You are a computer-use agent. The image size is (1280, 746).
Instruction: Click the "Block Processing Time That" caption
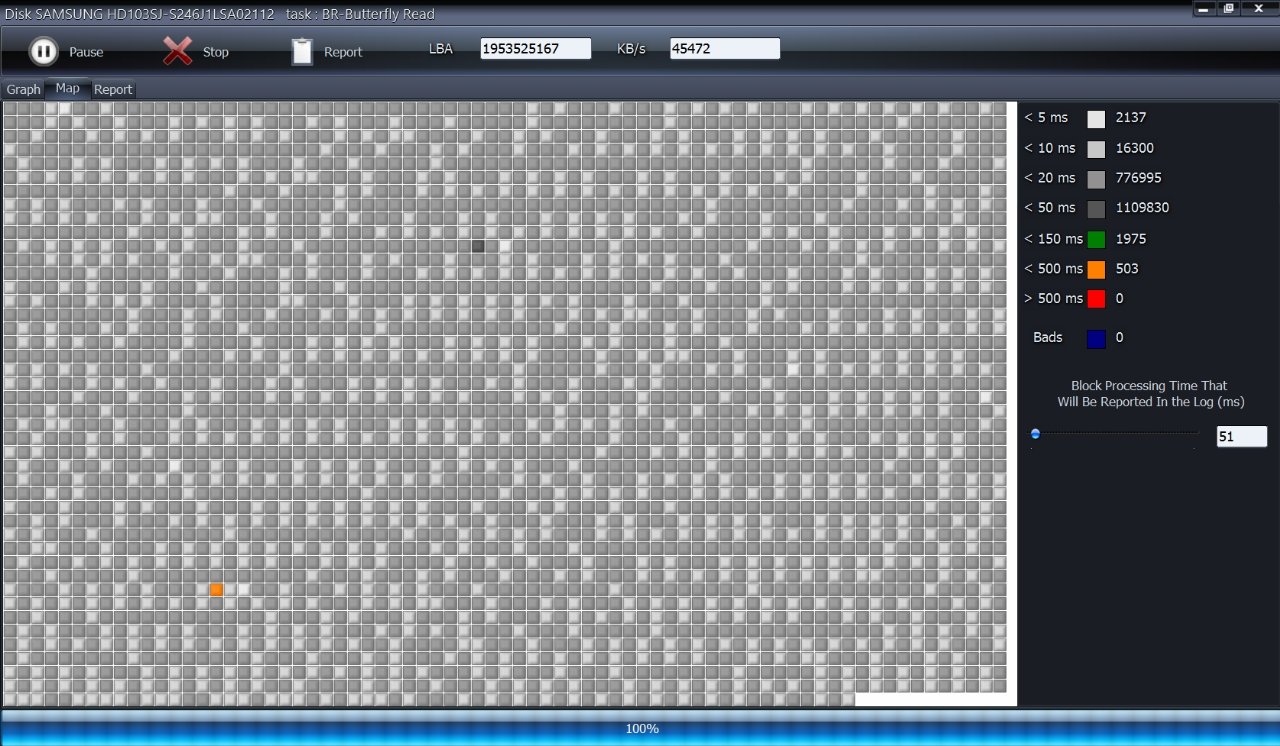click(x=1149, y=386)
